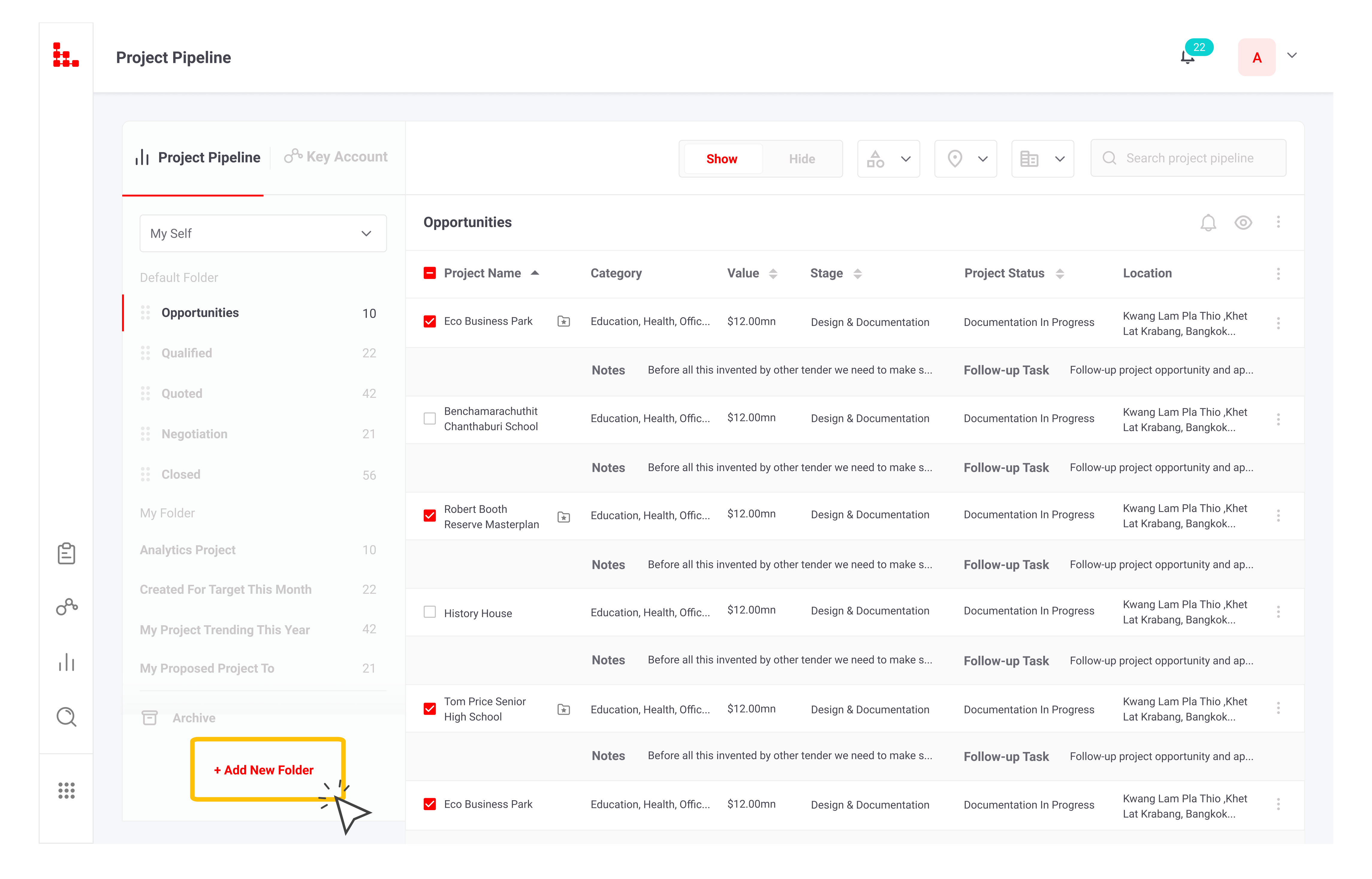Uncheck the Tom Price Senior High School checkbox
Image resolution: width=1372 pixels, height=879 pixels.
[429, 708]
